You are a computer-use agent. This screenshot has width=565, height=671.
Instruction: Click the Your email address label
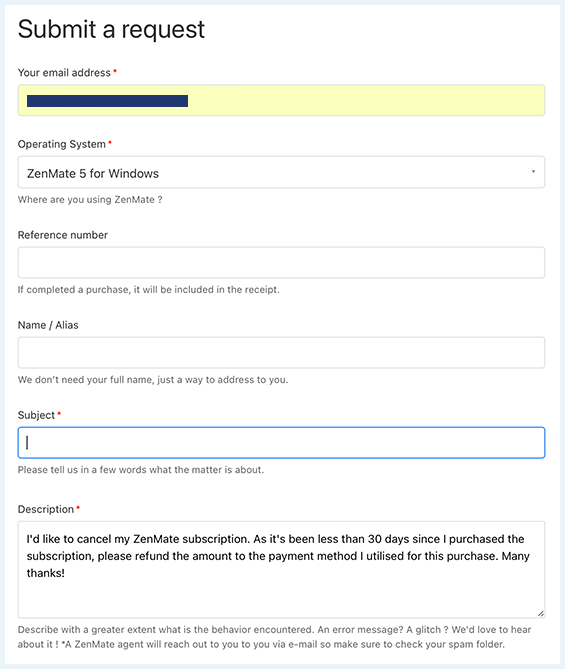tap(64, 73)
